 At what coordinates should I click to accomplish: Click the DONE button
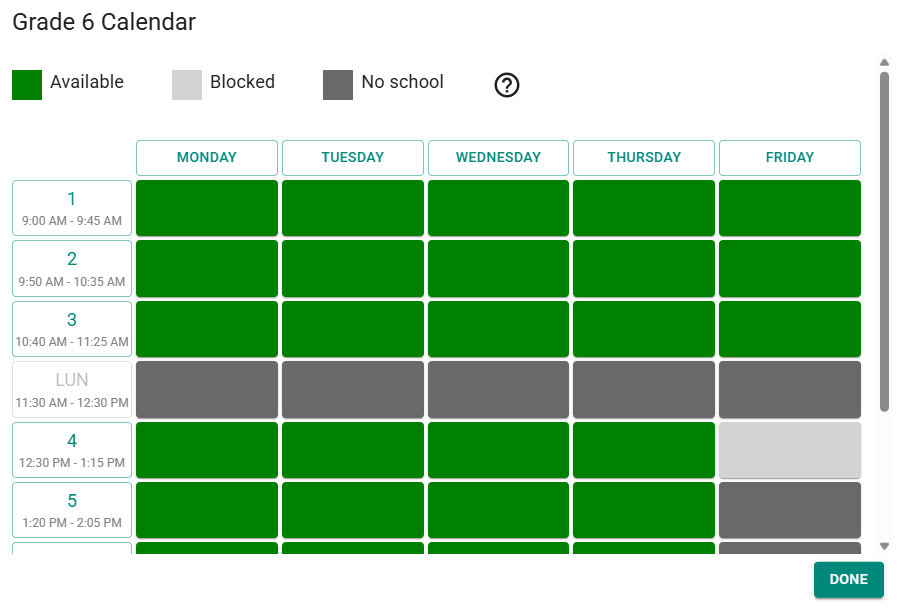point(848,579)
